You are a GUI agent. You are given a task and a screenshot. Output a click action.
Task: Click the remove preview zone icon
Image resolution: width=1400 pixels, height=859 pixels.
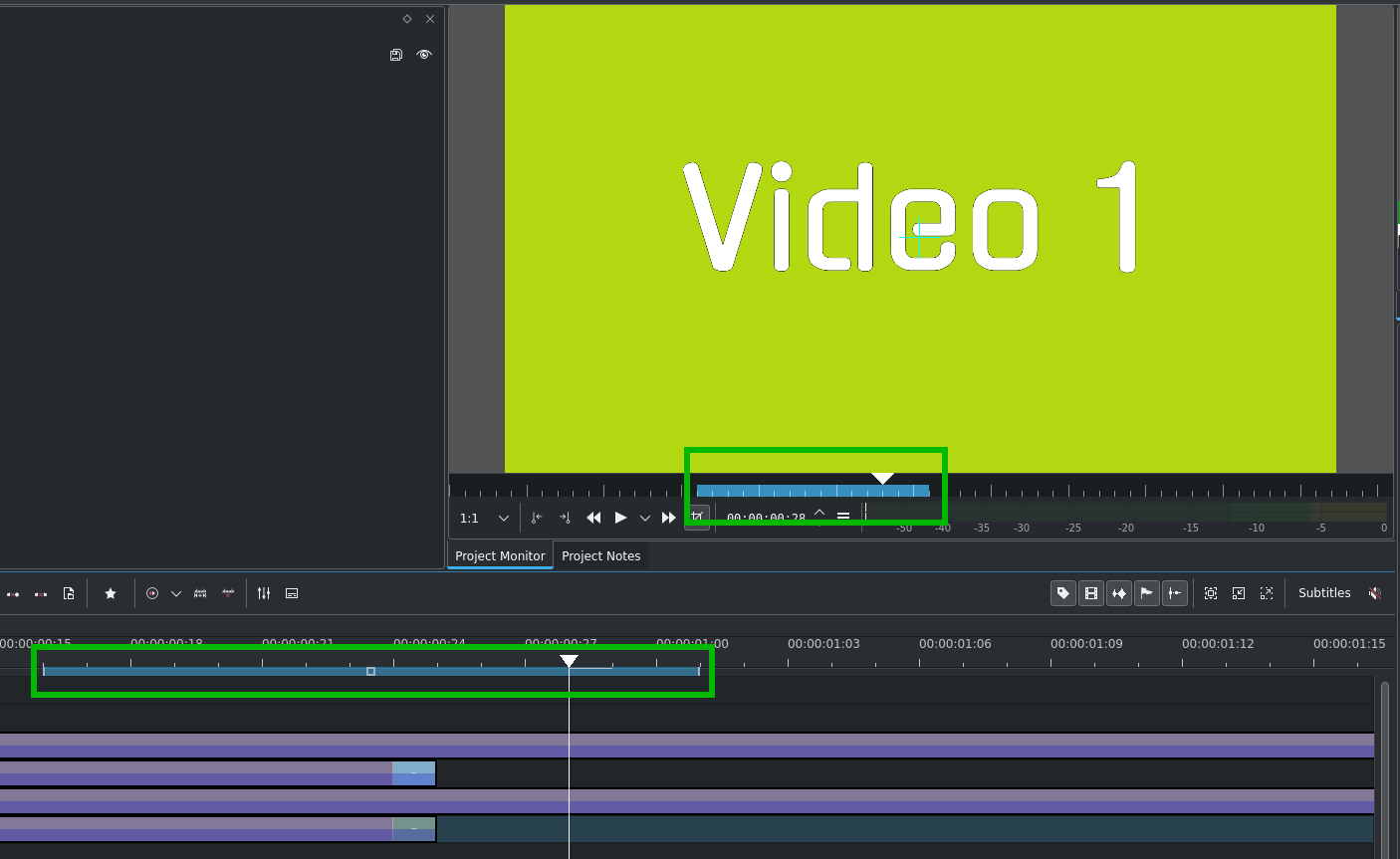click(228, 593)
